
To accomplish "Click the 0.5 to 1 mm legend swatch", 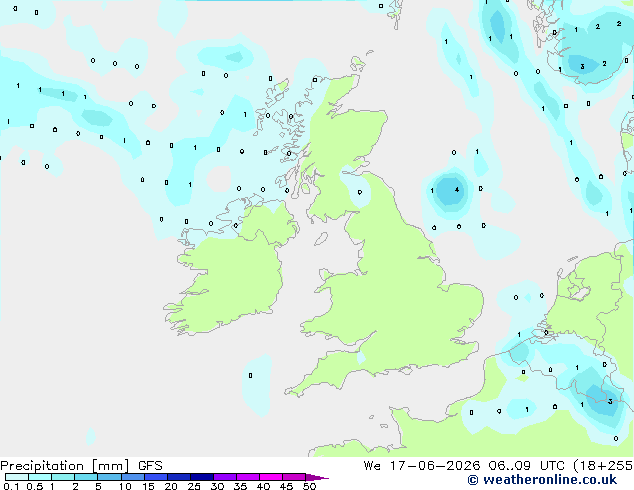I will 40,477.
